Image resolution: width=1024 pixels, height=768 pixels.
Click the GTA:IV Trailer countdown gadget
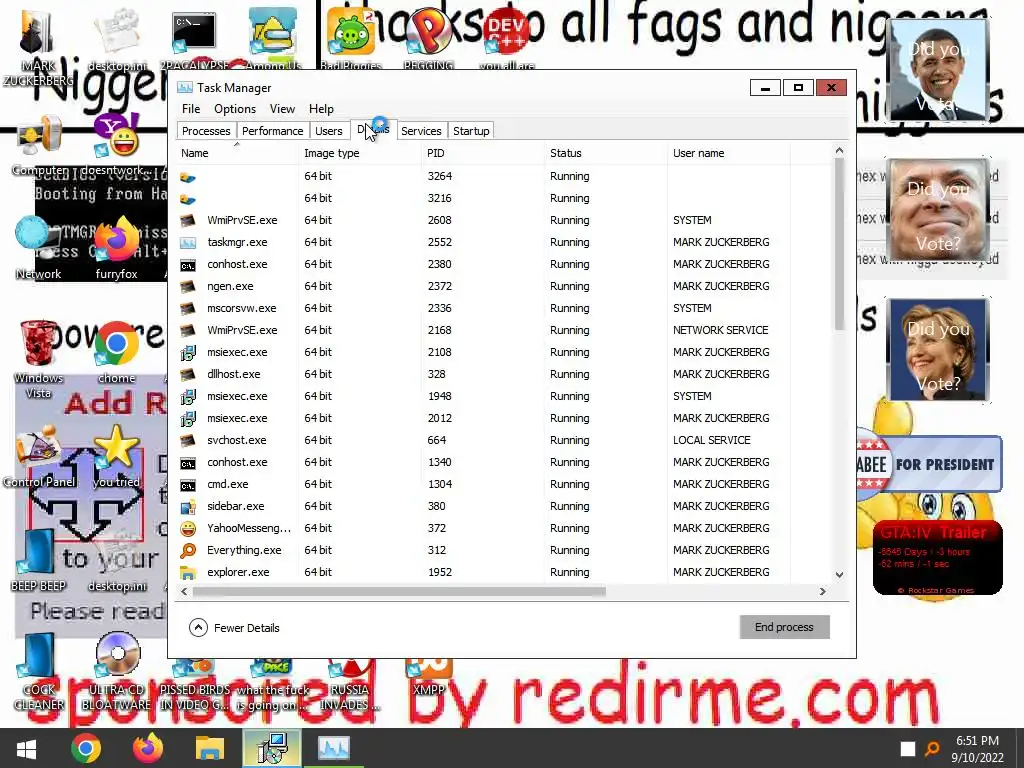pos(937,557)
